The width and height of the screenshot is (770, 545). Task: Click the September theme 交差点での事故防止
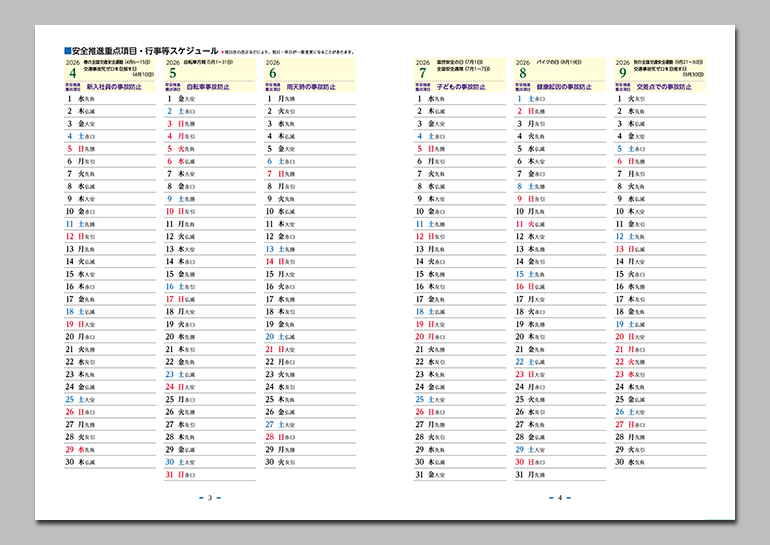click(664, 87)
